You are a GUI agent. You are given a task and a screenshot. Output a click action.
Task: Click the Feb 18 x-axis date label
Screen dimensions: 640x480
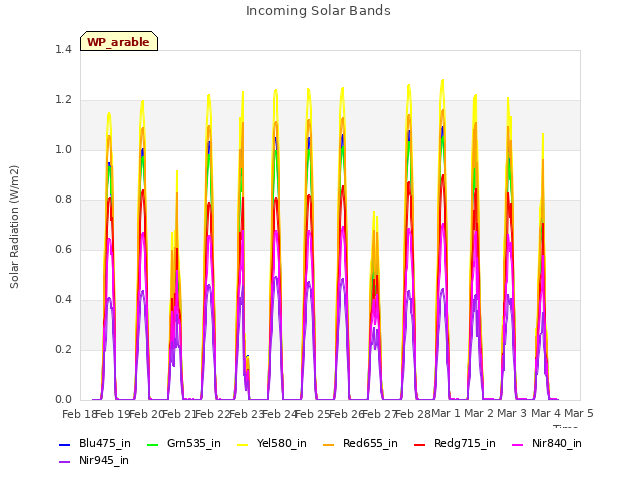tap(79, 414)
